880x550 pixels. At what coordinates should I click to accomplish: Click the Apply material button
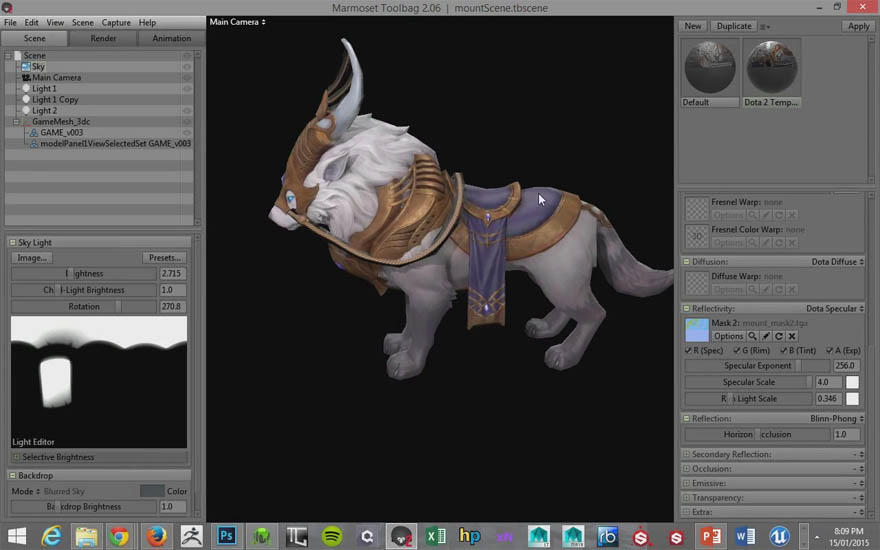[x=858, y=26]
